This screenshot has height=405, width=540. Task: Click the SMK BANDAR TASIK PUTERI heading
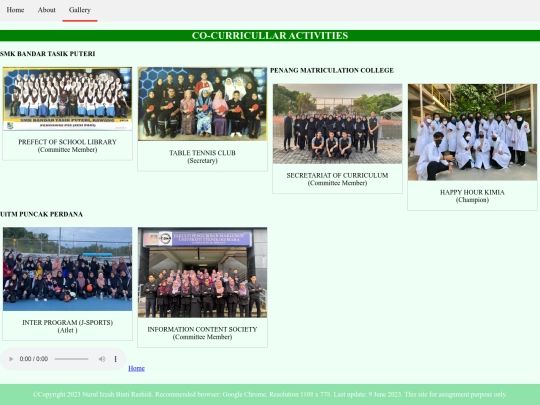(x=48, y=54)
